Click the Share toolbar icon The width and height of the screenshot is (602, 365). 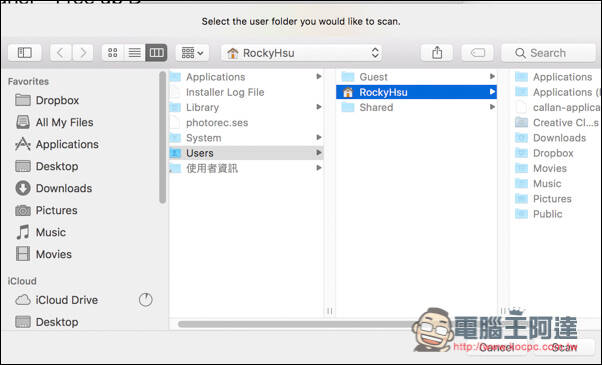click(437, 53)
